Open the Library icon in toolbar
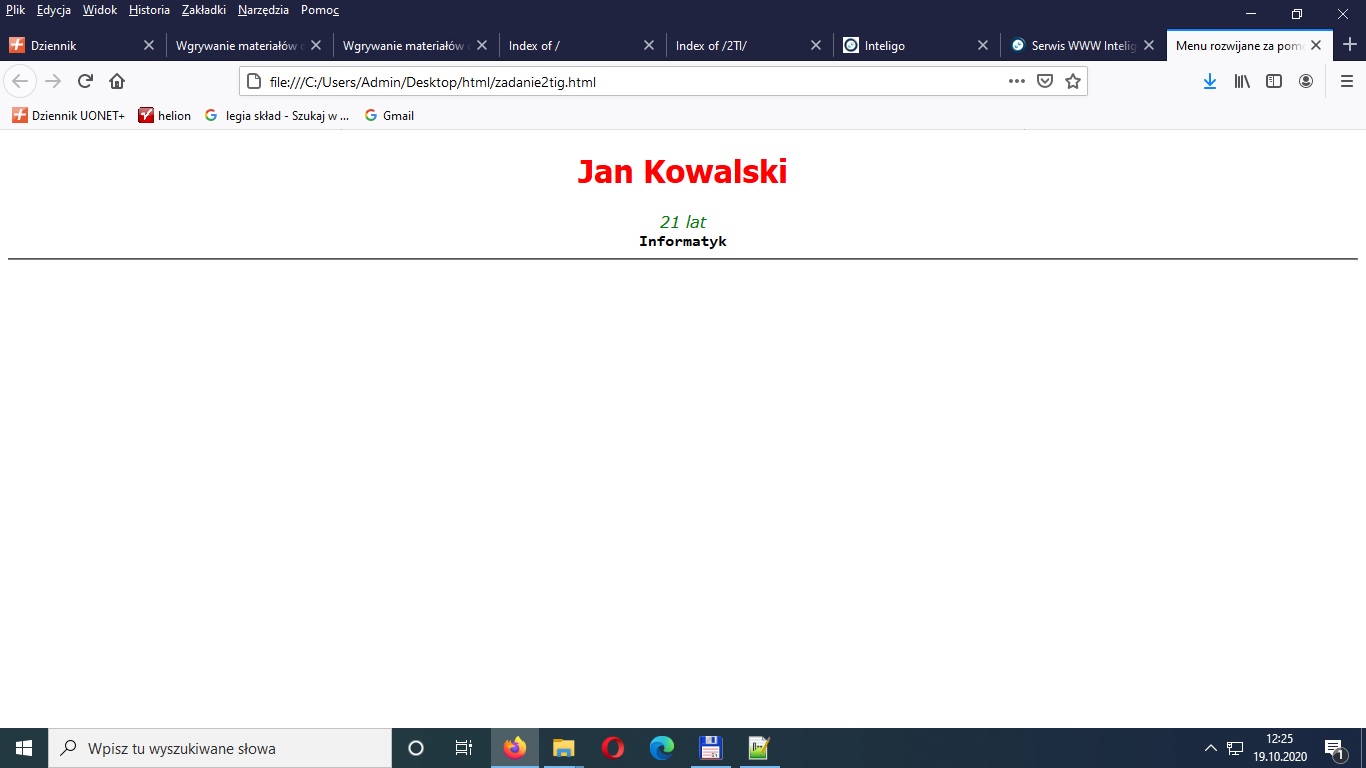 click(1242, 81)
